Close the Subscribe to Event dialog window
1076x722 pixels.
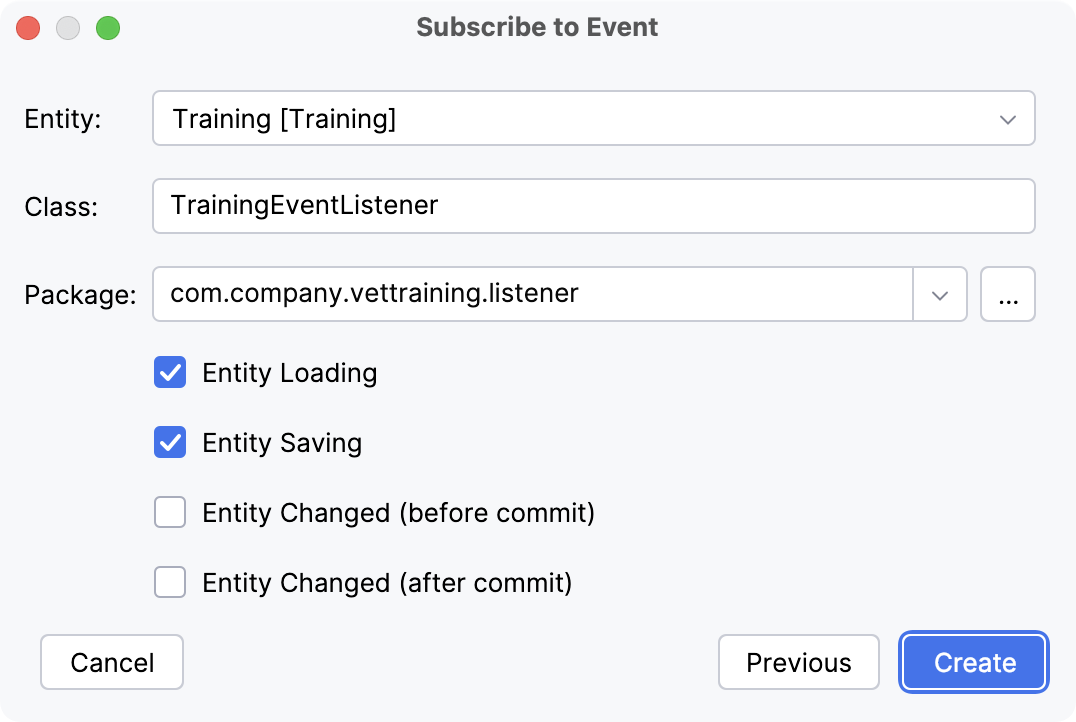[28, 28]
